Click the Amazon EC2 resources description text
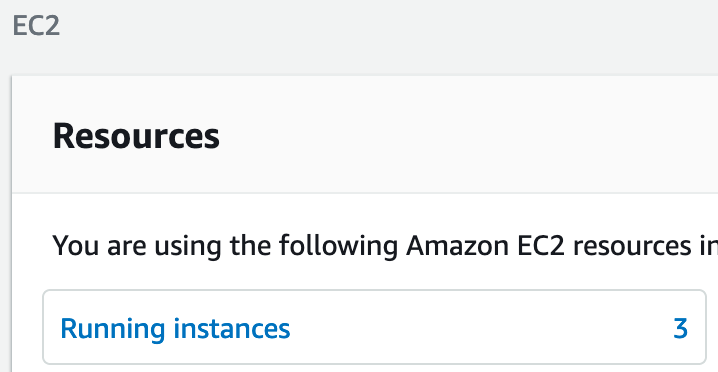This screenshot has height=372, width=718. click(385, 246)
